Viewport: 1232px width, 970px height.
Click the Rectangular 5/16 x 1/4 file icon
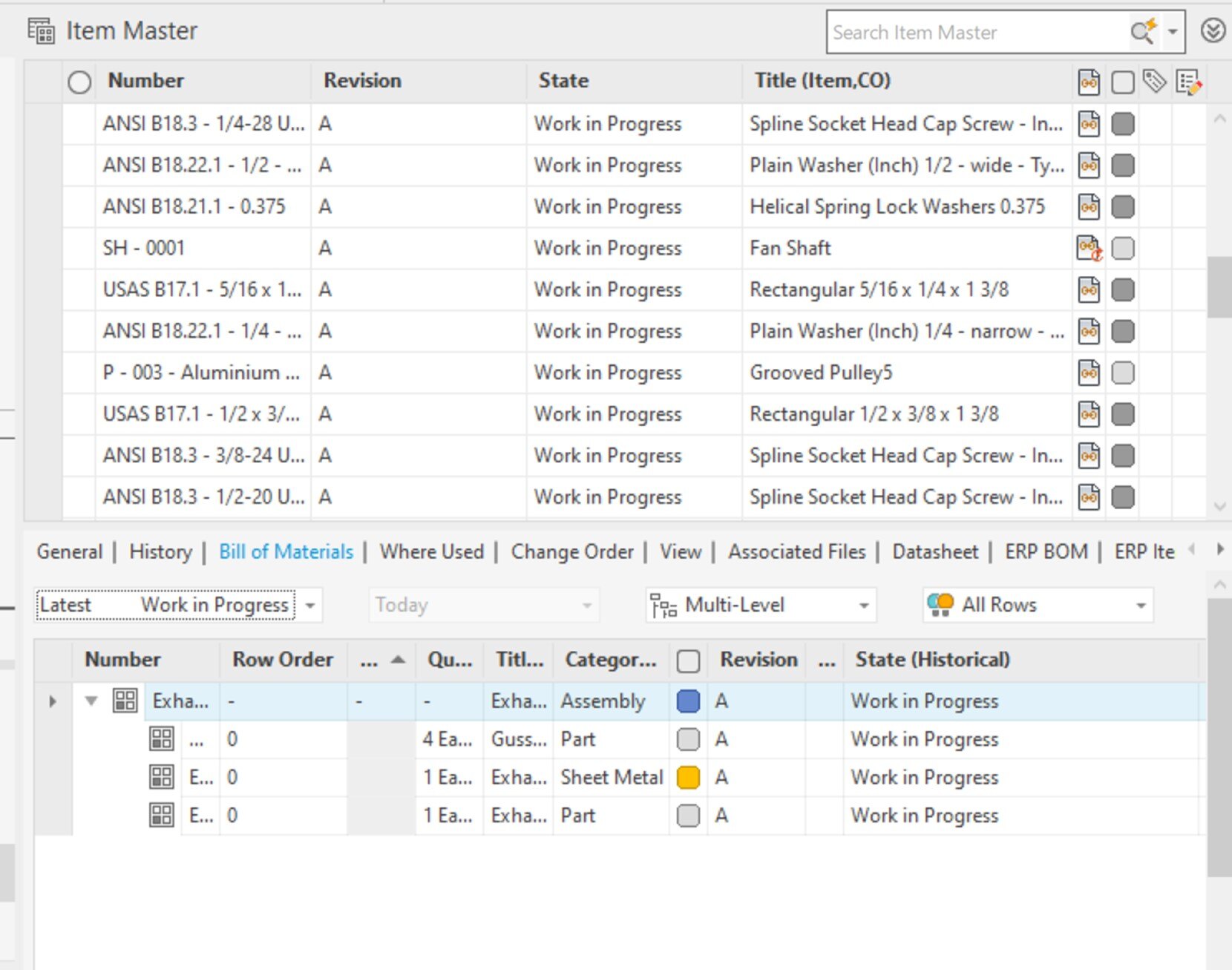[x=1089, y=290]
